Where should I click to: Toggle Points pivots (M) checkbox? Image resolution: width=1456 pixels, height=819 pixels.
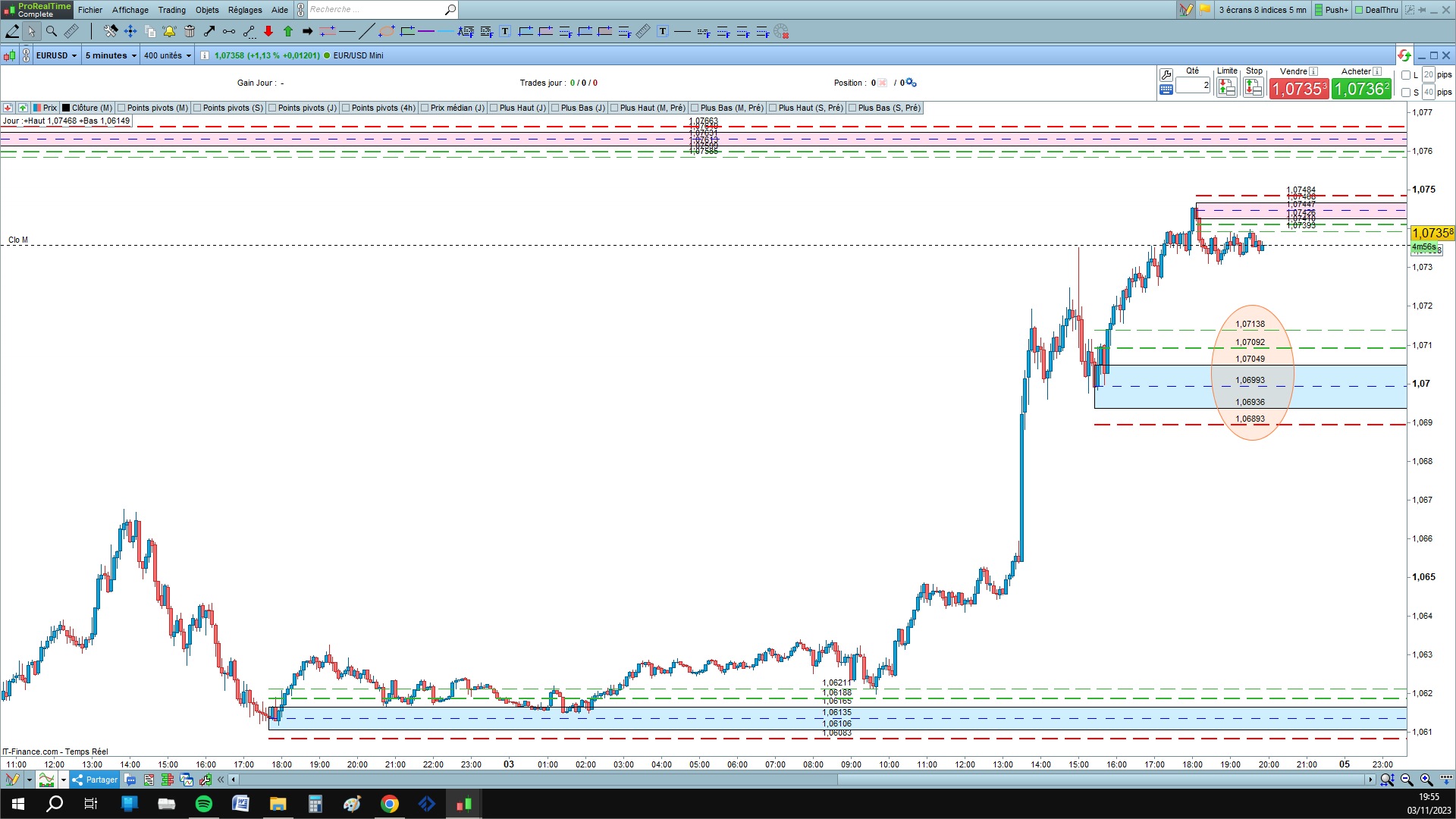click(121, 108)
